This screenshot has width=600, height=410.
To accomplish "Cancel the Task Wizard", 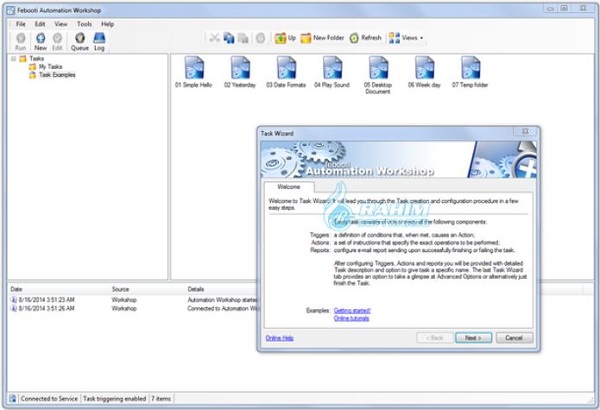I will pos(514,338).
